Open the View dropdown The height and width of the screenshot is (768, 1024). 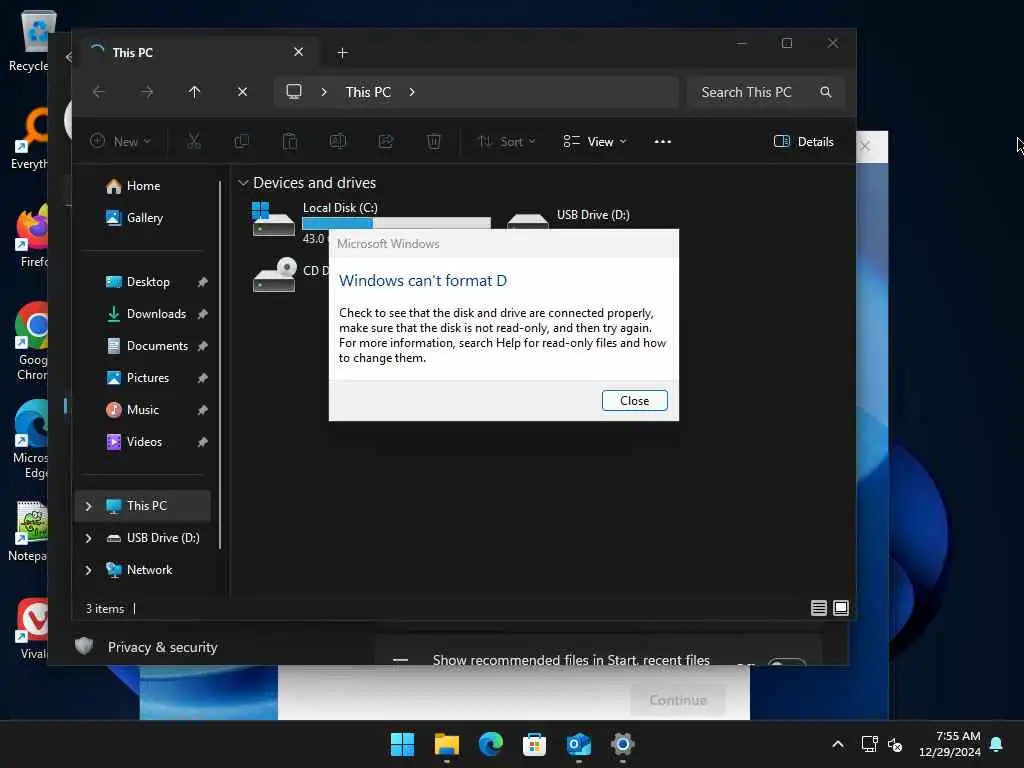pyautogui.click(x=595, y=141)
